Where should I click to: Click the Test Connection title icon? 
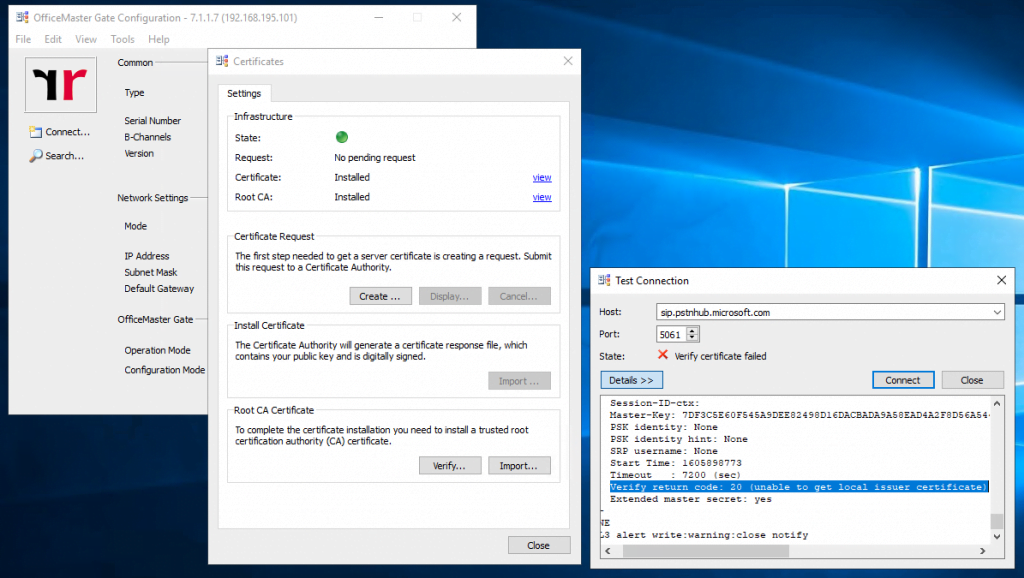coord(604,280)
